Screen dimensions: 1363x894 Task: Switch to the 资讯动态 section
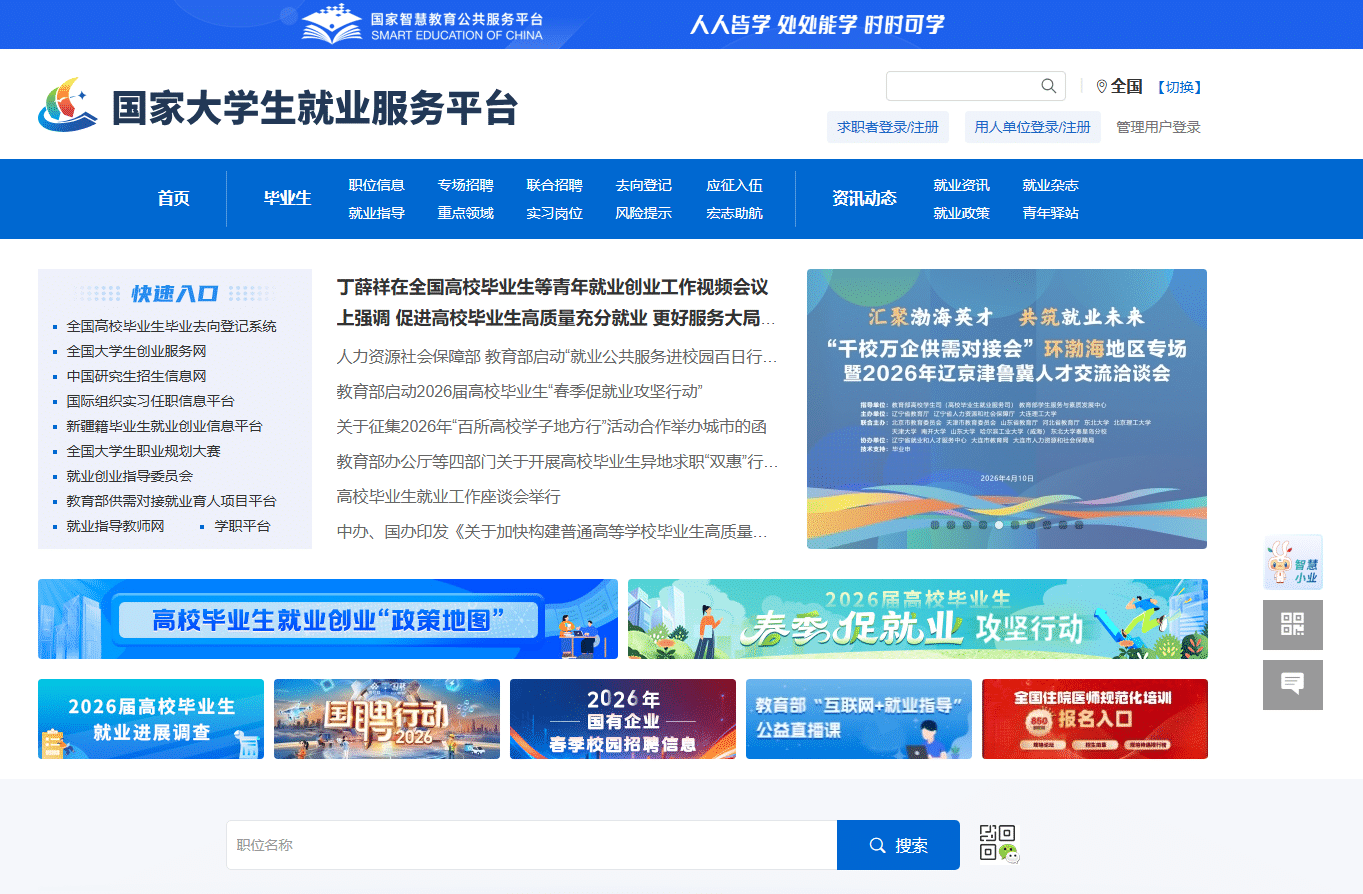[866, 198]
